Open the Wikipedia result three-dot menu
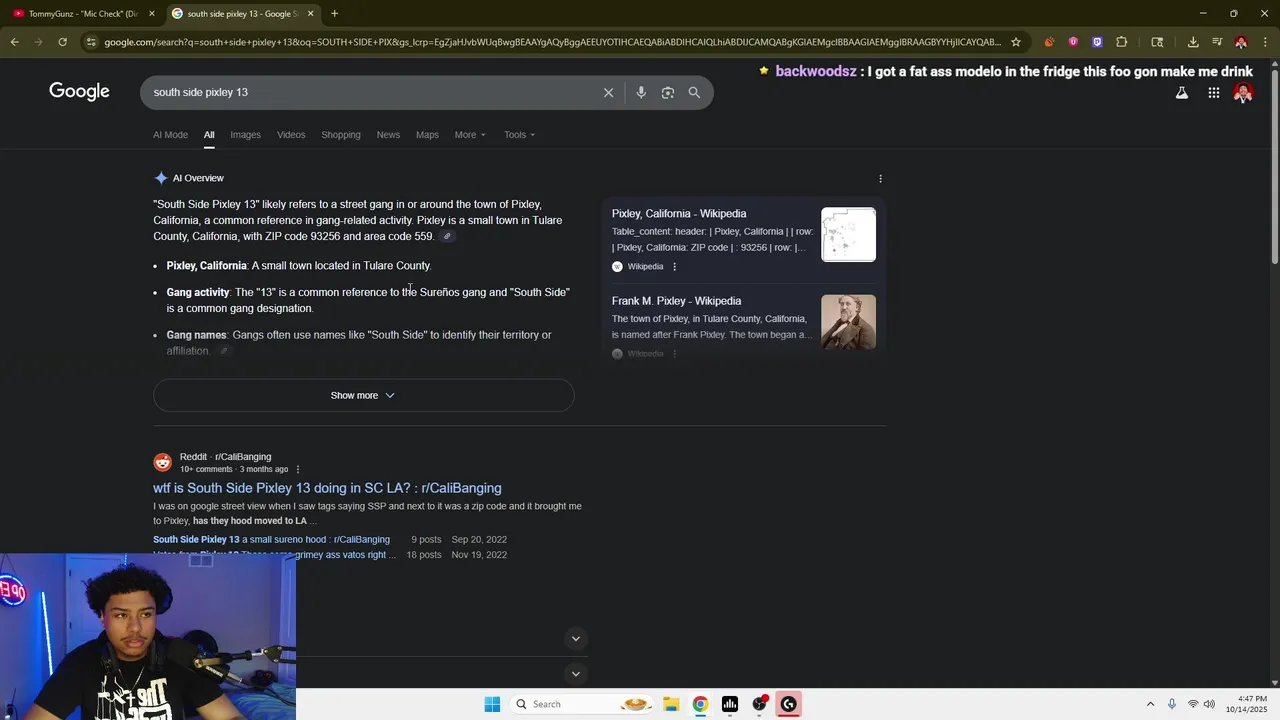This screenshot has height=720, width=1280. pos(674,267)
